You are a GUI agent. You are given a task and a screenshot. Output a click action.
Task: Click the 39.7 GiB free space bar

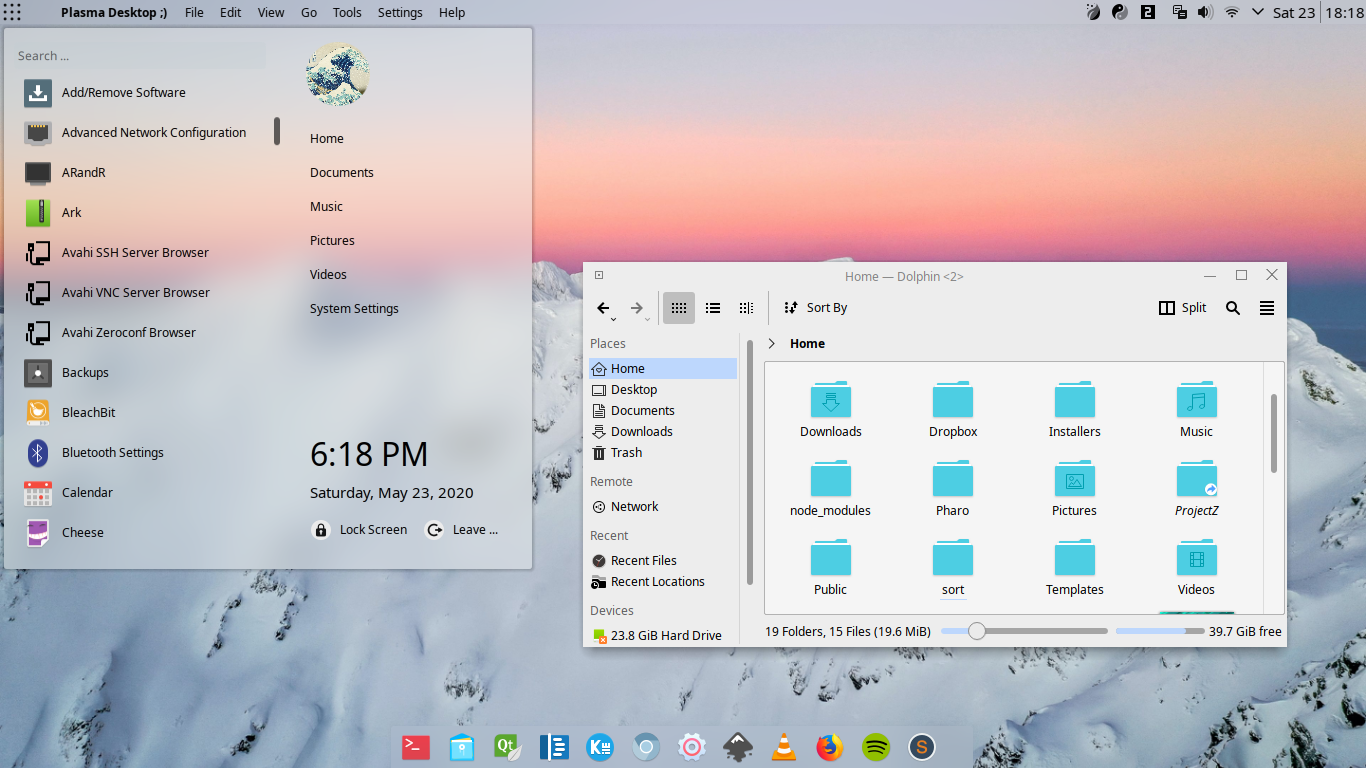tap(1160, 631)
